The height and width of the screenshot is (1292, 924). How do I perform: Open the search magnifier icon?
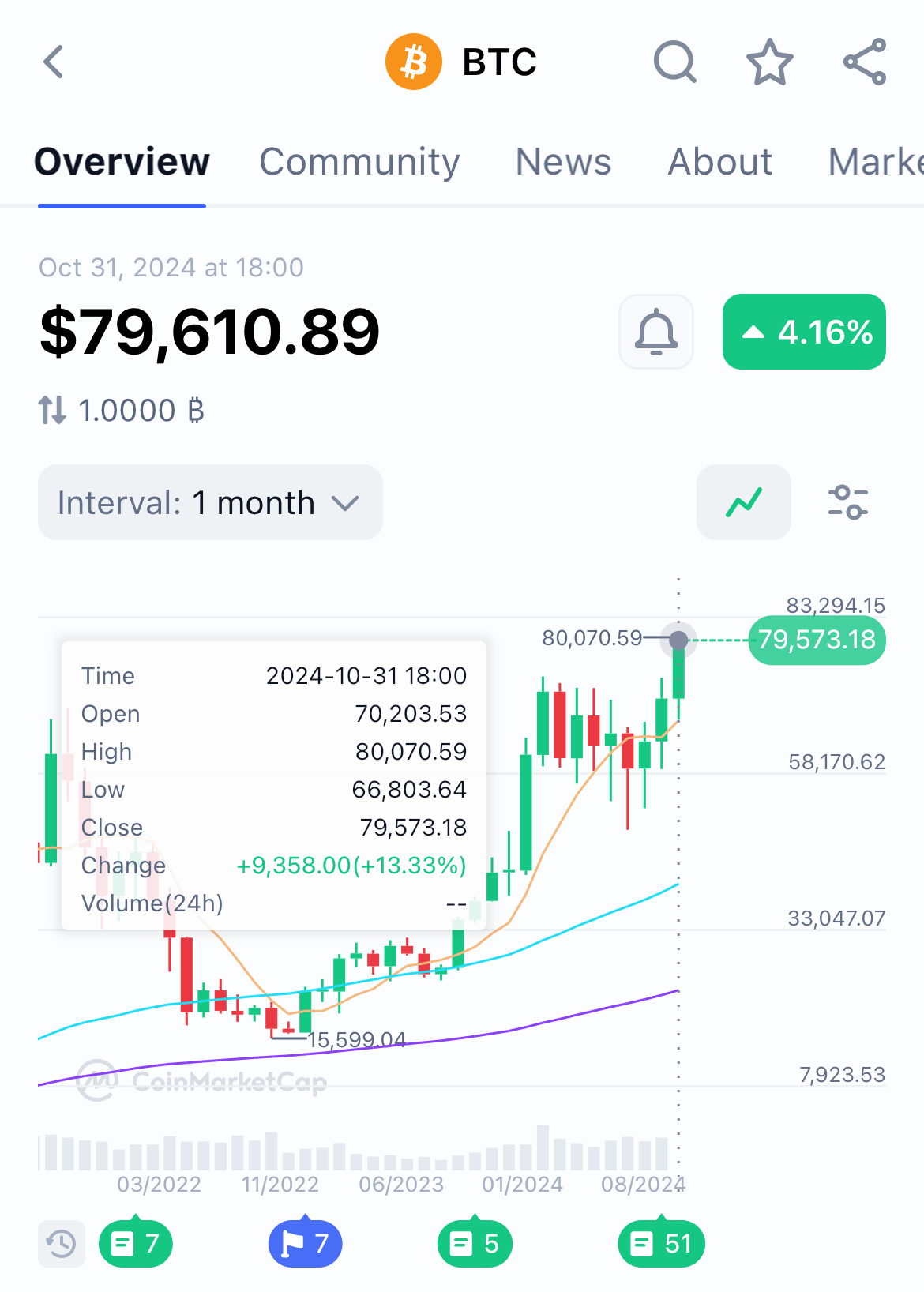click(x=675, y=62)
